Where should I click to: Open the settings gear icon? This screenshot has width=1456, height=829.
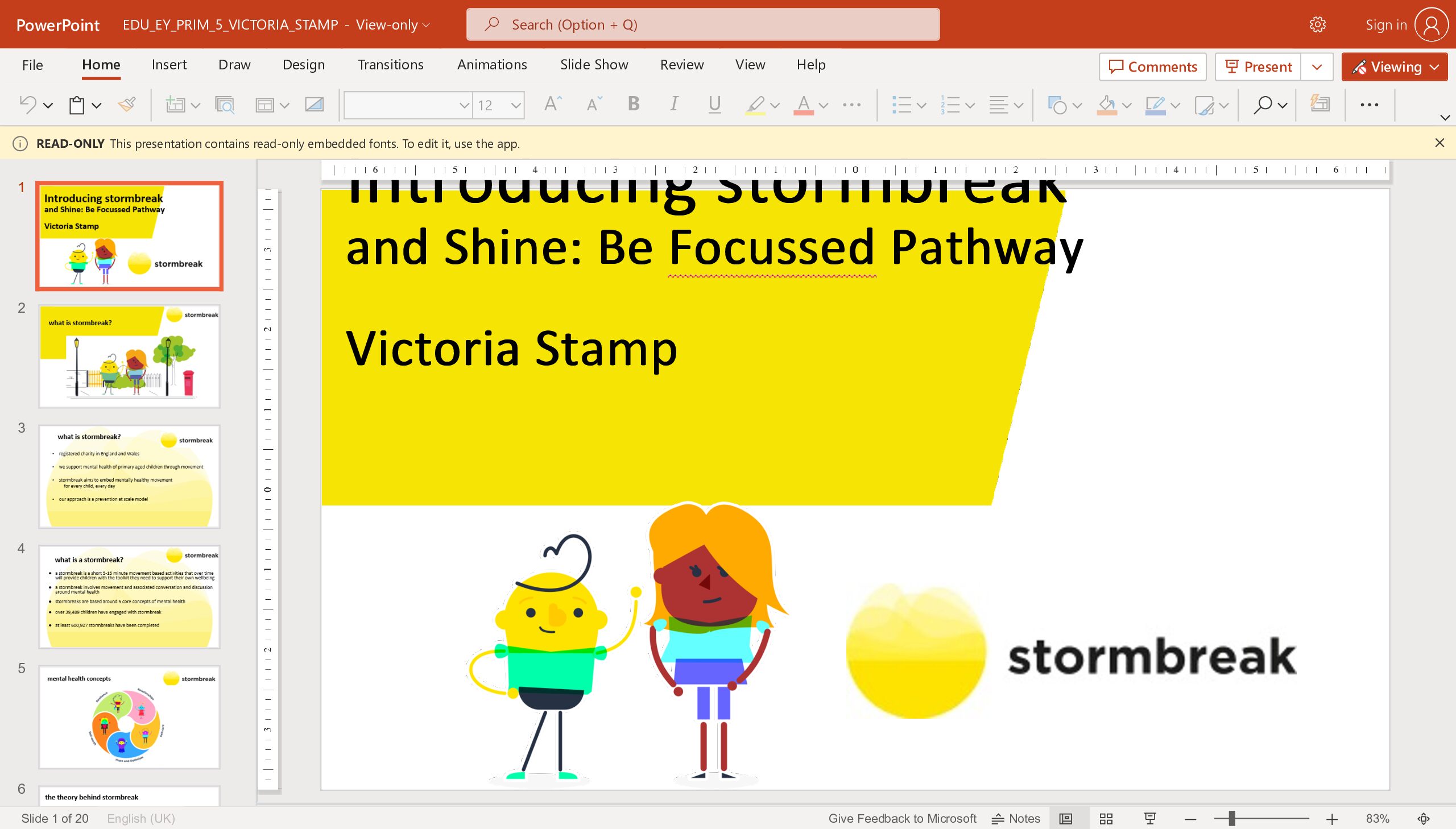1317,24
